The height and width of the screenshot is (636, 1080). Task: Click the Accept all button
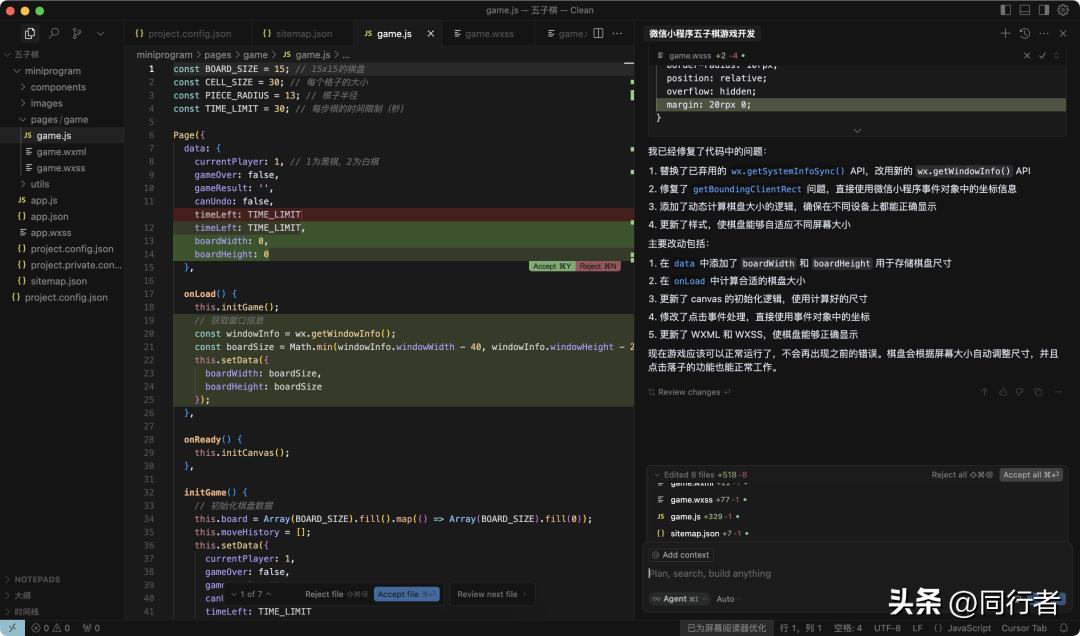pos(1031,475)
